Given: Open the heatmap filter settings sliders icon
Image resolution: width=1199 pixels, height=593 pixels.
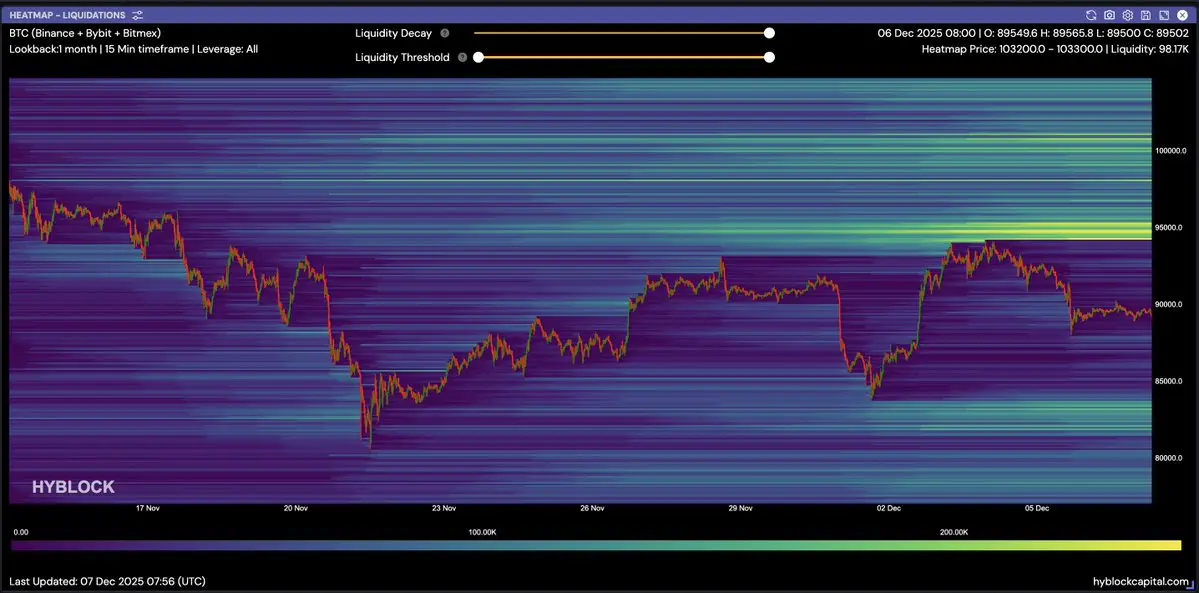Looking at the screenshot, I should pyautogui.click(x=137, y=15).
